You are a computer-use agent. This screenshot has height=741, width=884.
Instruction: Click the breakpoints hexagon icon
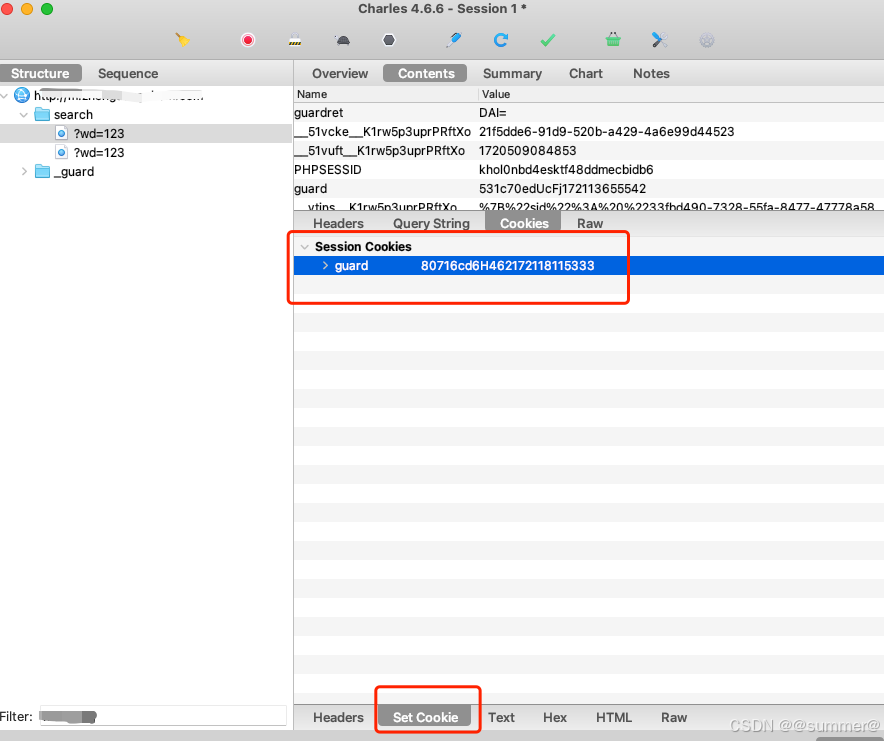click(x=389, y=40)
